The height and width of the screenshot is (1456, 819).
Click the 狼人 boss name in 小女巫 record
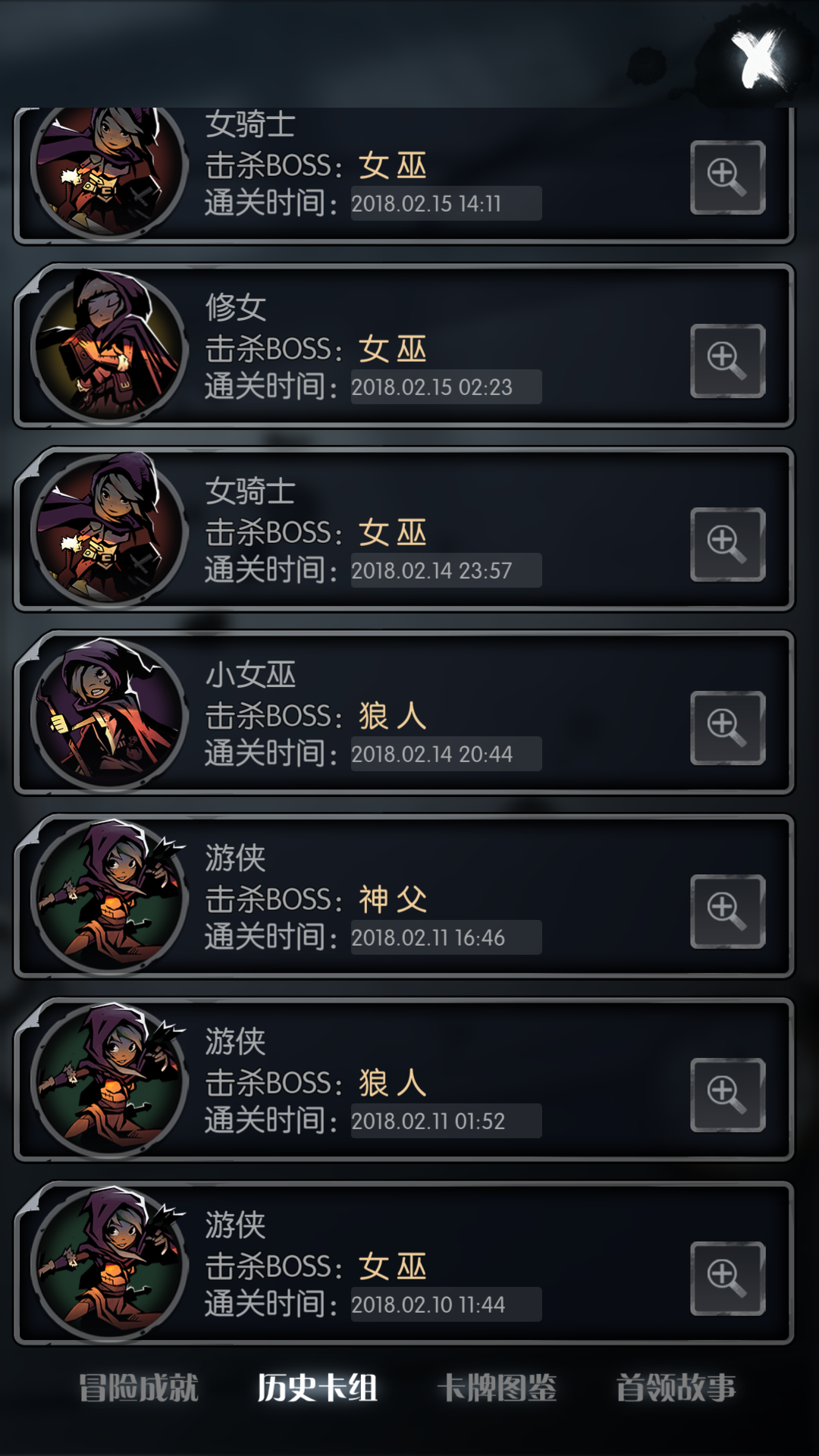coord(393,716)
